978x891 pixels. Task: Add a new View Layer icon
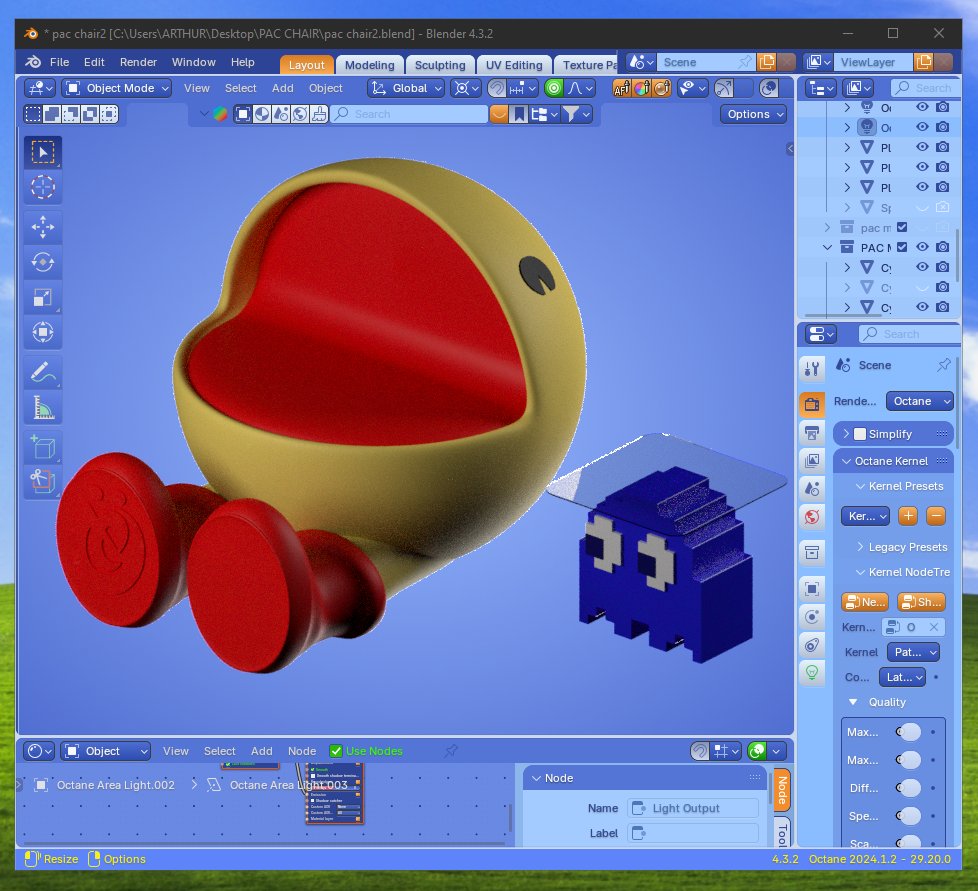click(x=924, y=62)
